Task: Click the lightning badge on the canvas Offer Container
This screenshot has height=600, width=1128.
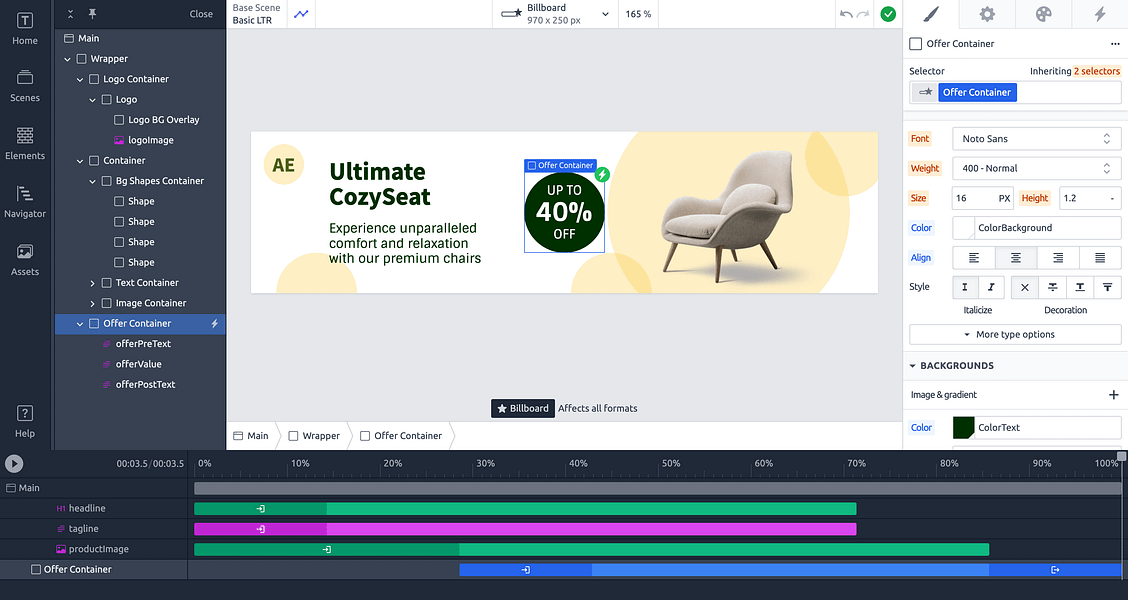Action: 603,174
